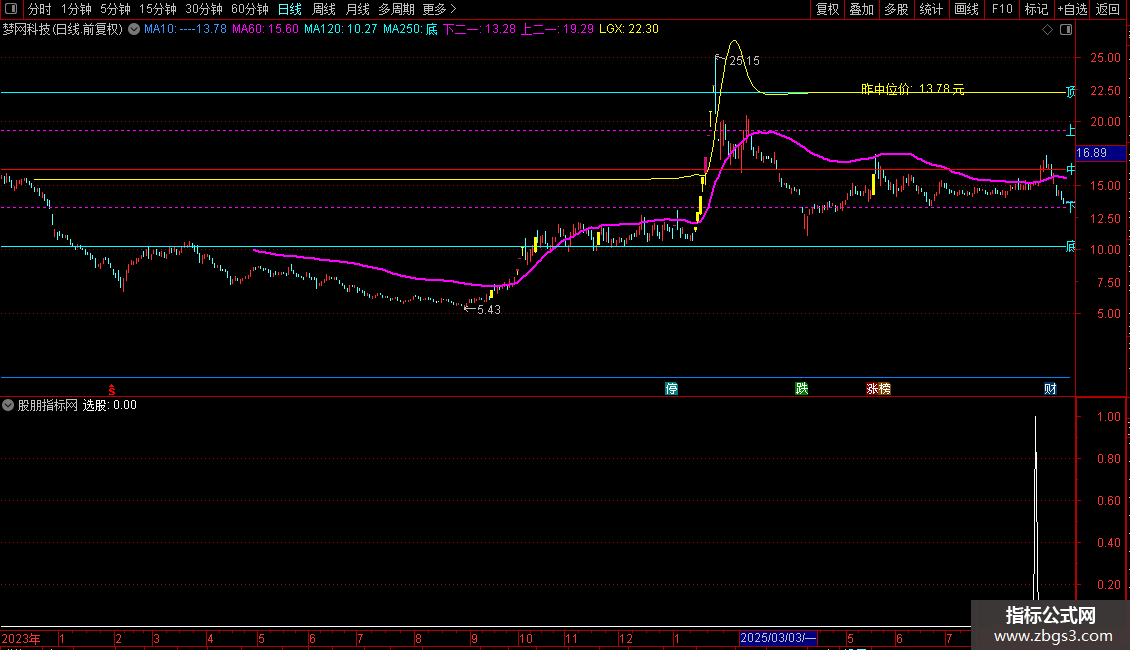
Task: Click the MA60: 15.60 indicator value
Action: click(x=265, y=29)
